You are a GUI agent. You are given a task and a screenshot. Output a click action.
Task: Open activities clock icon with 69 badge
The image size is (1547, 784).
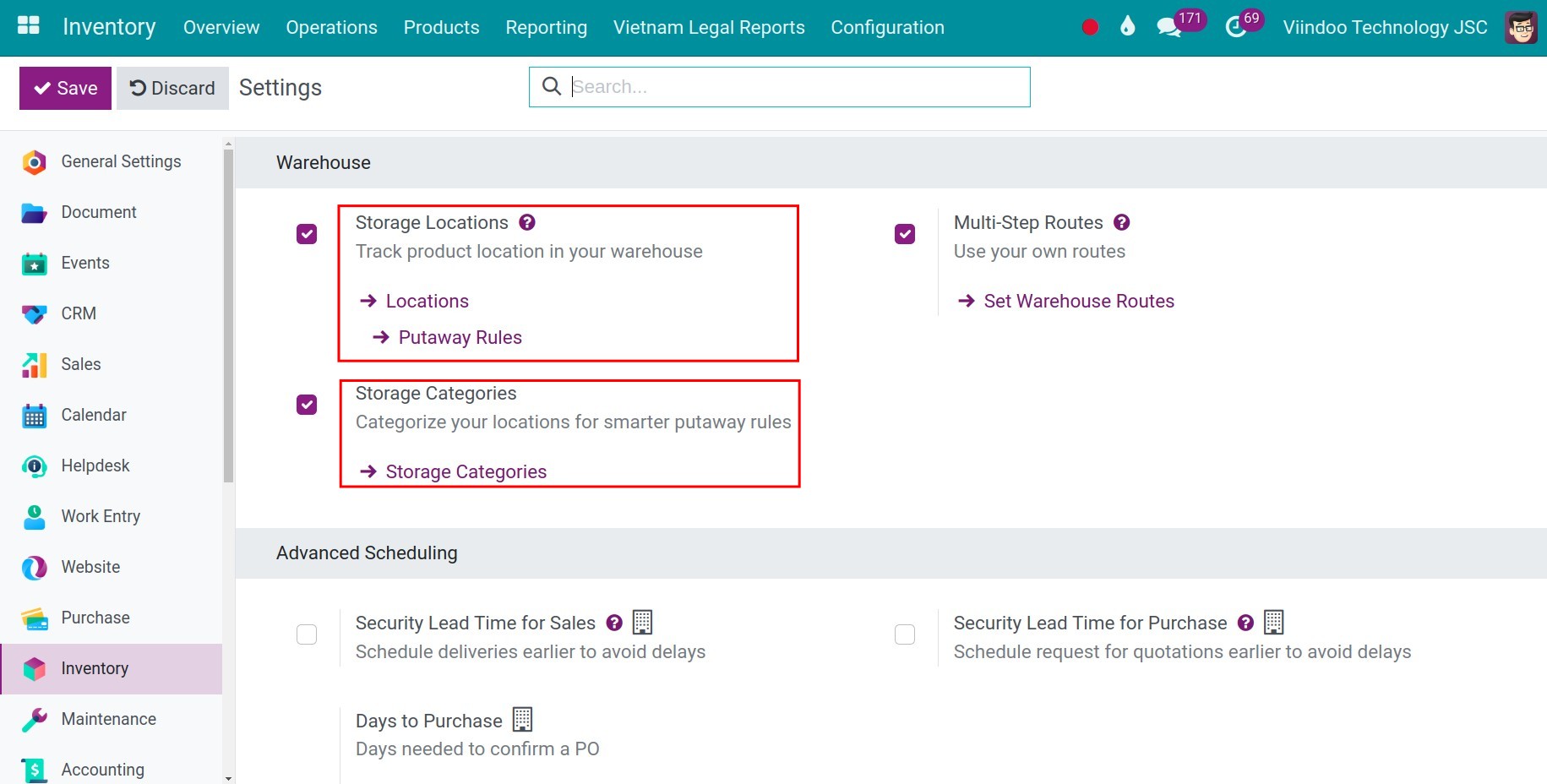pyautogui.click(x=1243, y=24)
